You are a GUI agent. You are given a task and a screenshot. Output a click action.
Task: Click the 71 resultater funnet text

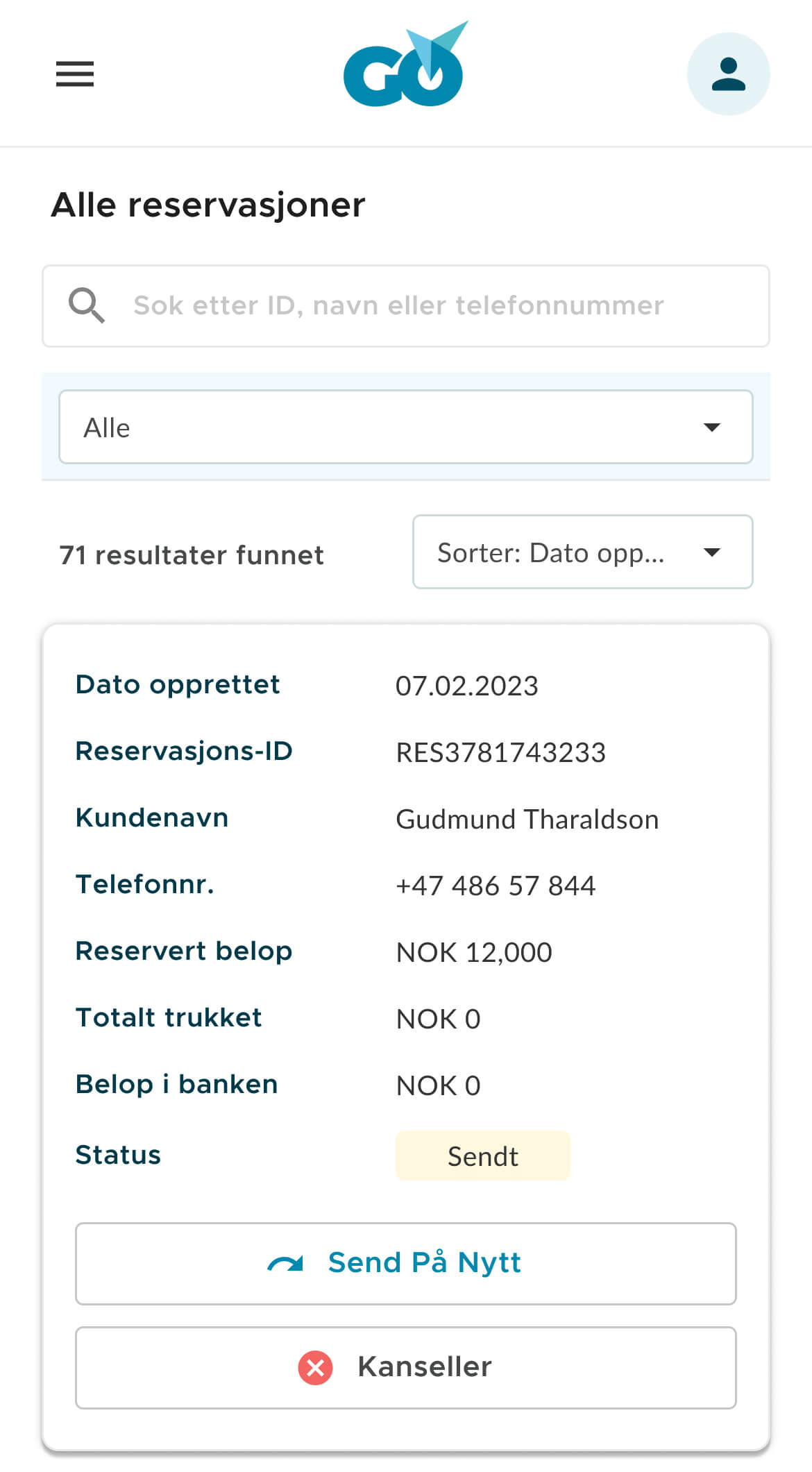click(192, 555)
